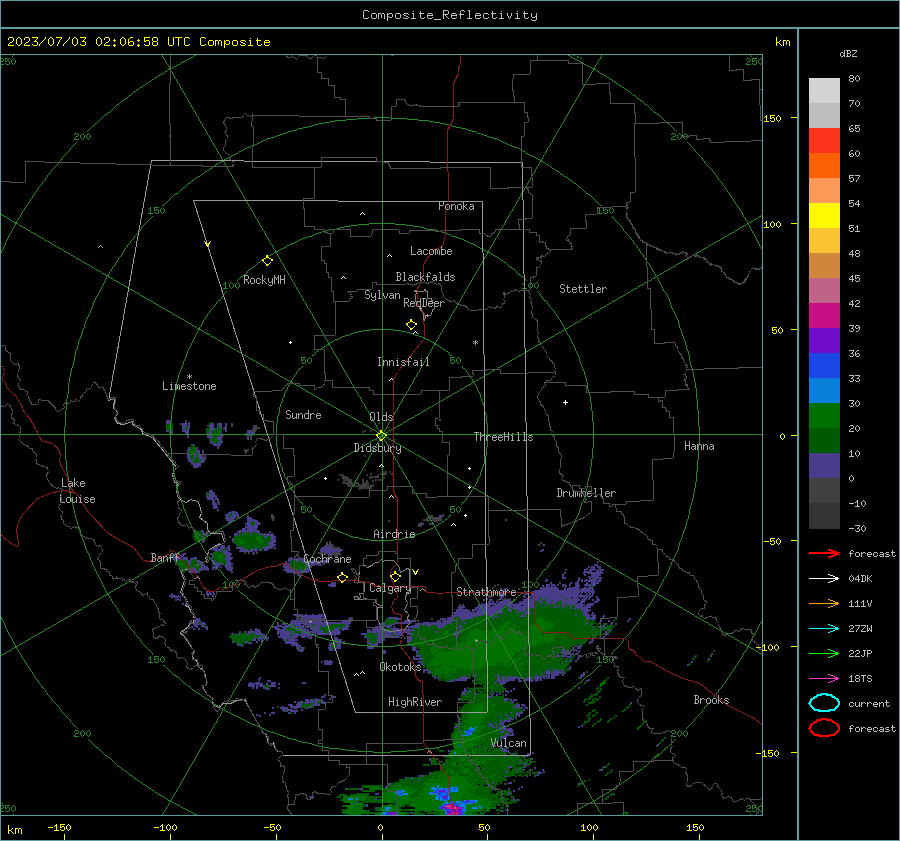Viewport: 900px width, 841px height.
Task: Click the Didsbury town label
Action: tap(377, 448)
